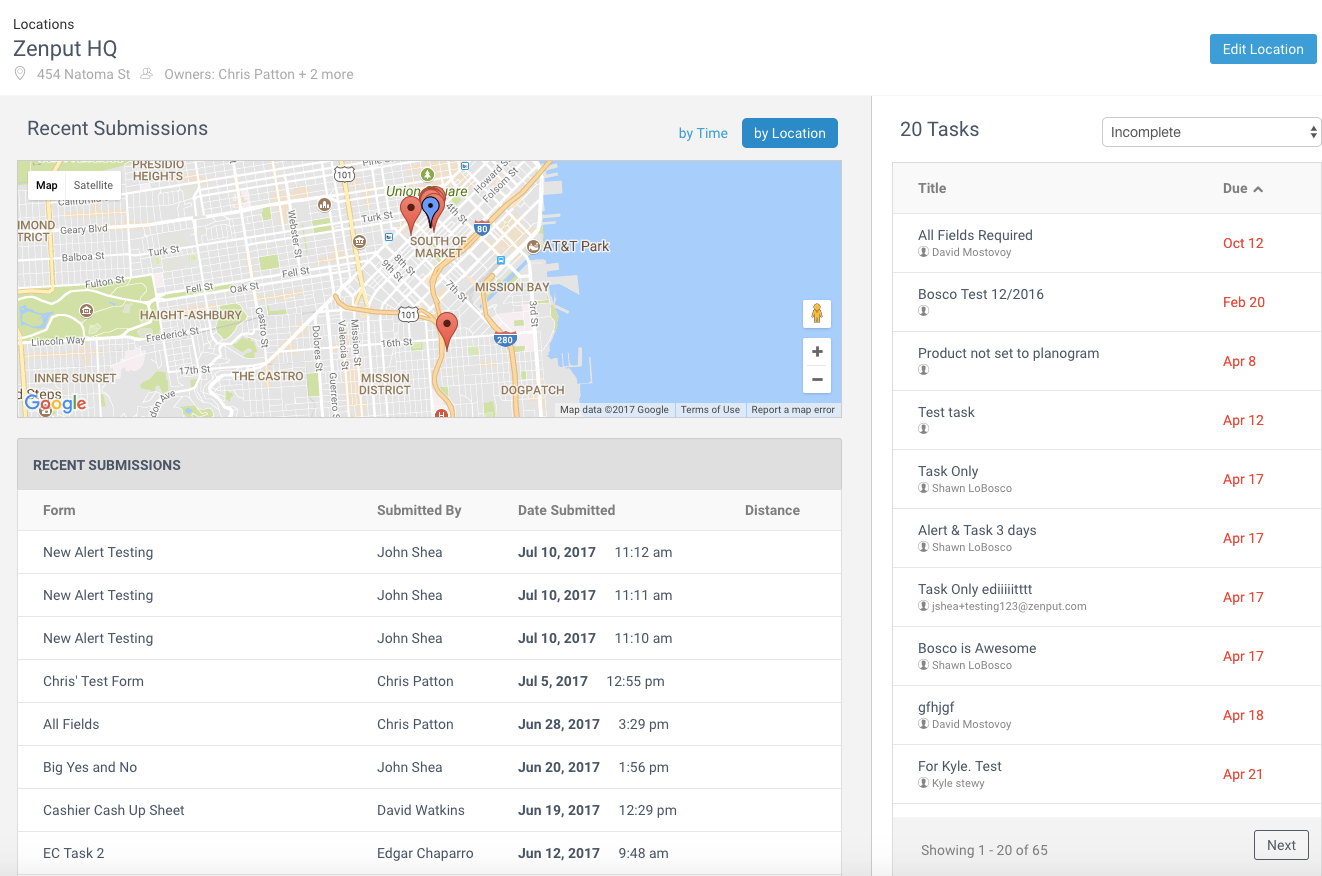The height and width of the screenshot is (876, 1322).
Task: Open Terms of Use map link
Action: (x=710, y=410)
